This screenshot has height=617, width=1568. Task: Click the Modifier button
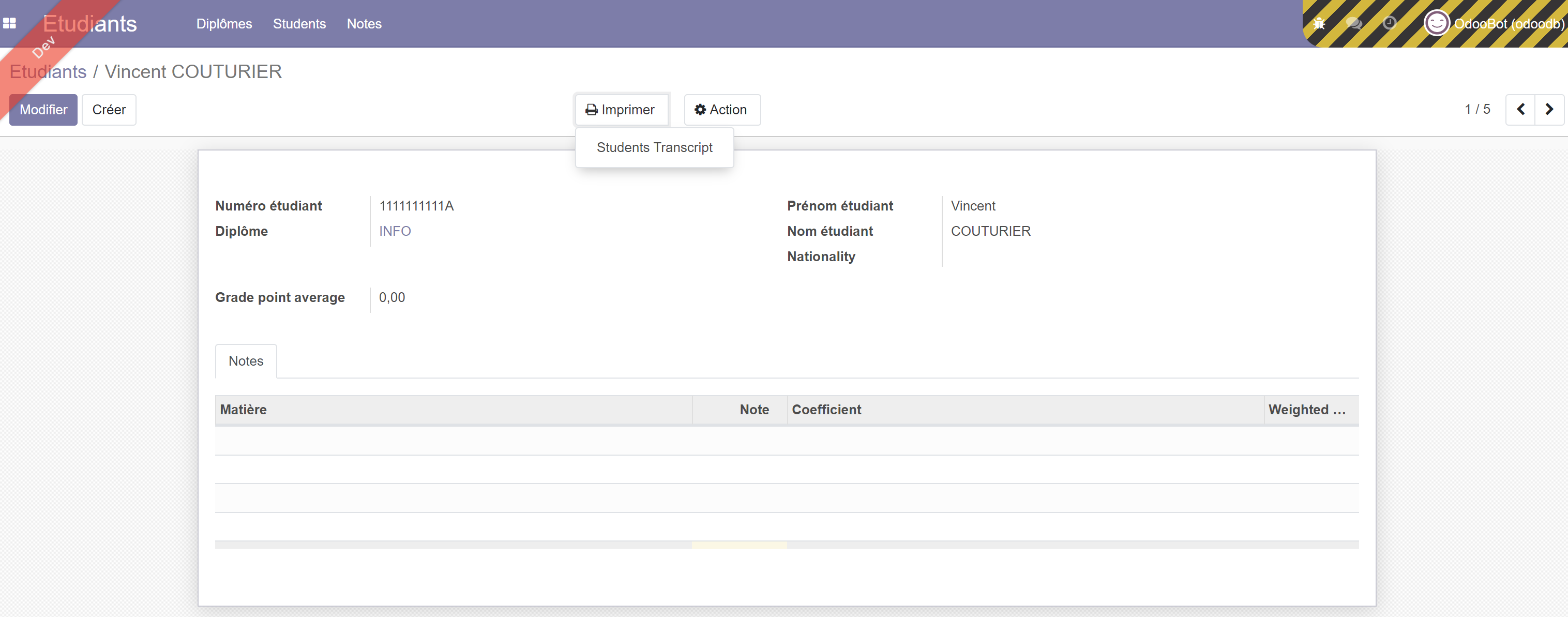click(43, 110)
